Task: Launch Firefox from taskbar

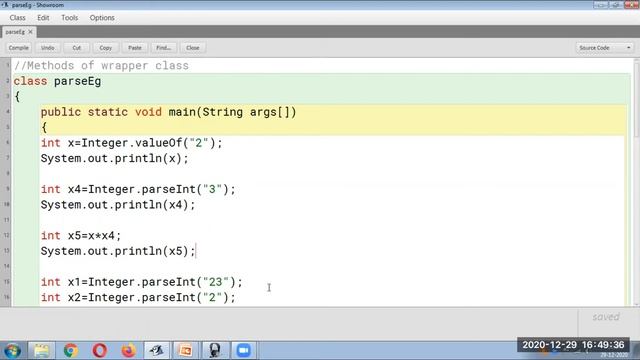Action: [129, 351]
